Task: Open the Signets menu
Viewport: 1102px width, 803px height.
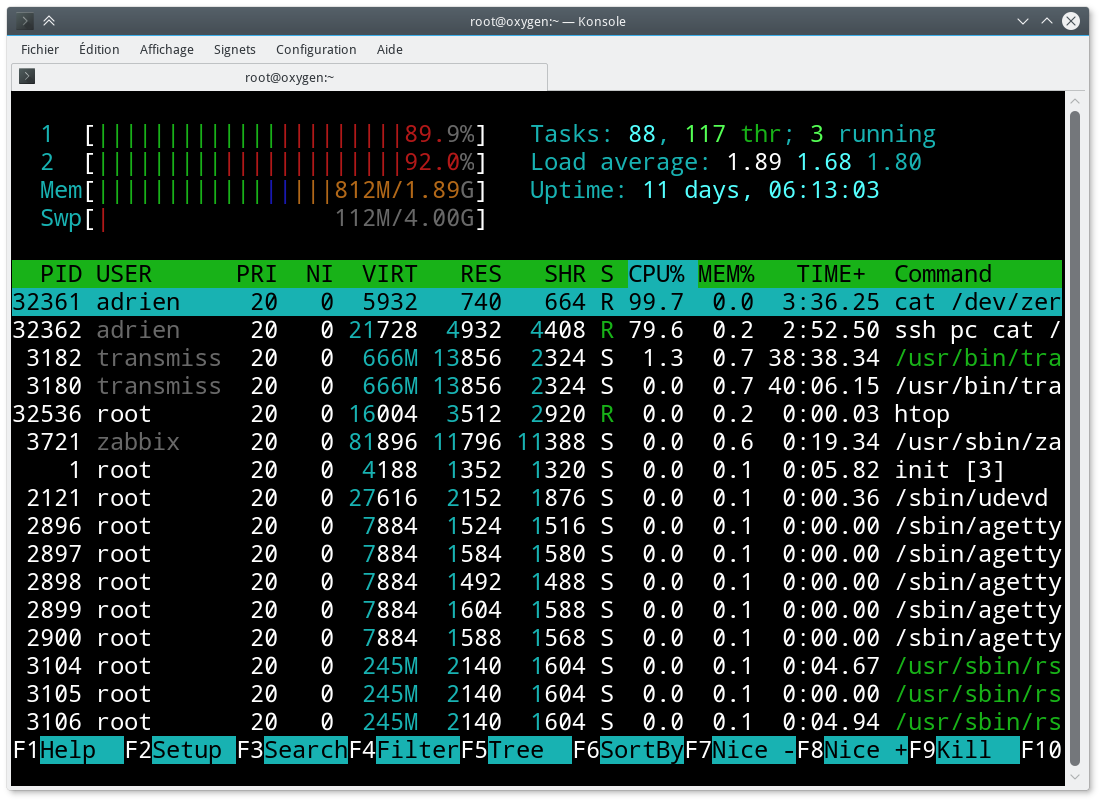Action: [x=235, y=49]
